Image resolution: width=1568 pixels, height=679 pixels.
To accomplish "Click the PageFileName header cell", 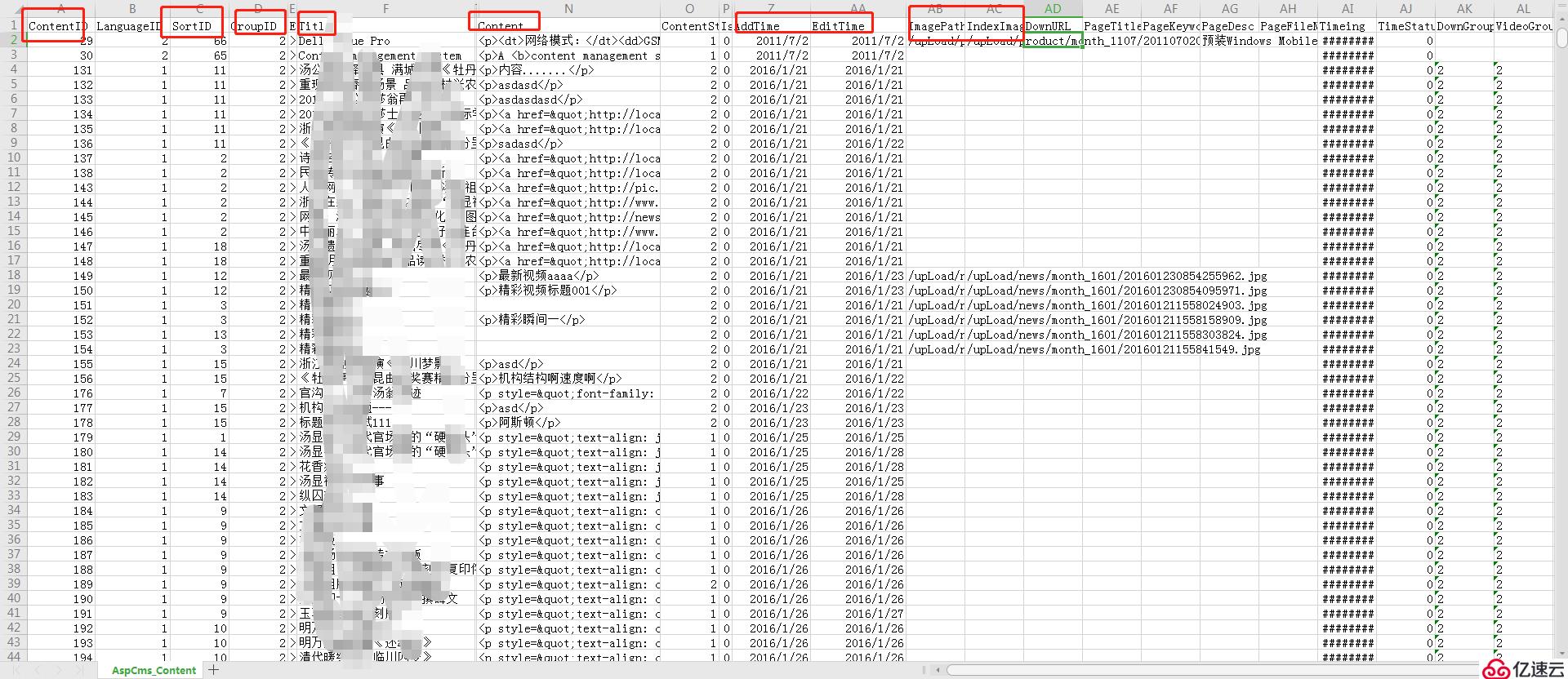I will click(1289, 26).
